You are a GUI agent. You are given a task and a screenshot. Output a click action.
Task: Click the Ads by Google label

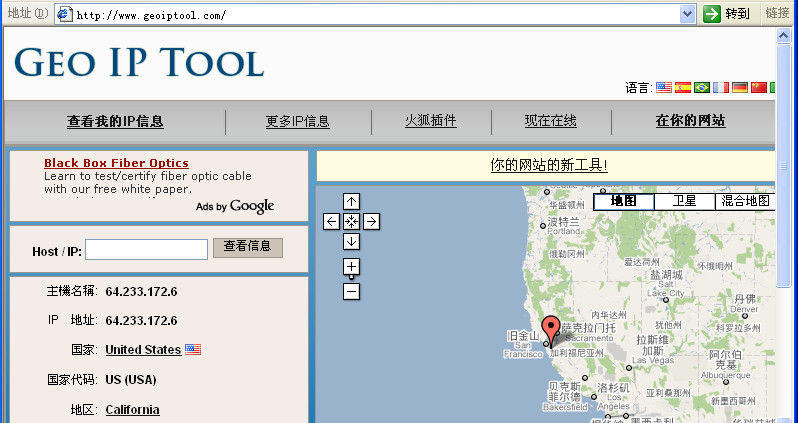click(235, 206)
